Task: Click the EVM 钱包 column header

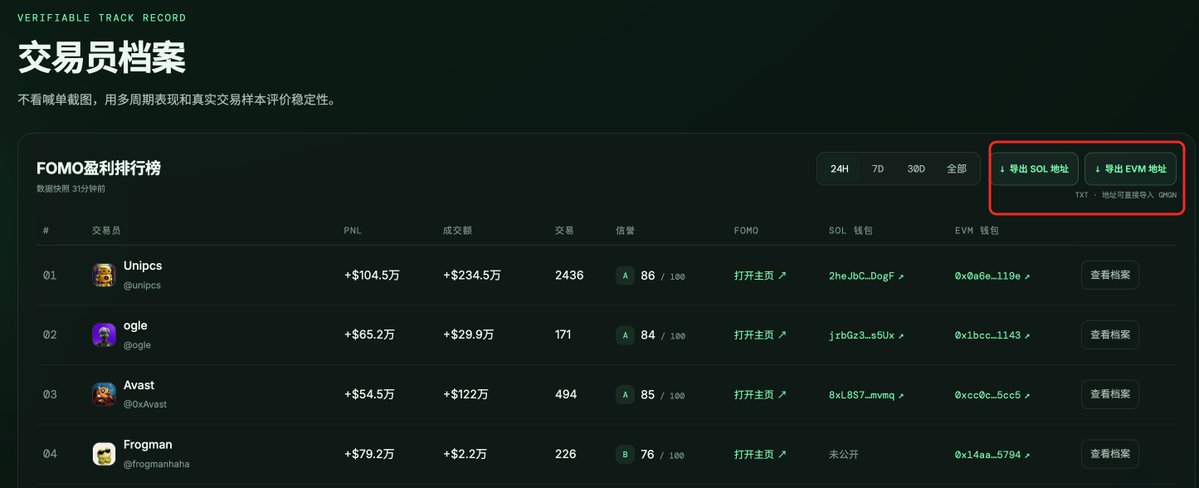Action: [x=976, y=230]
